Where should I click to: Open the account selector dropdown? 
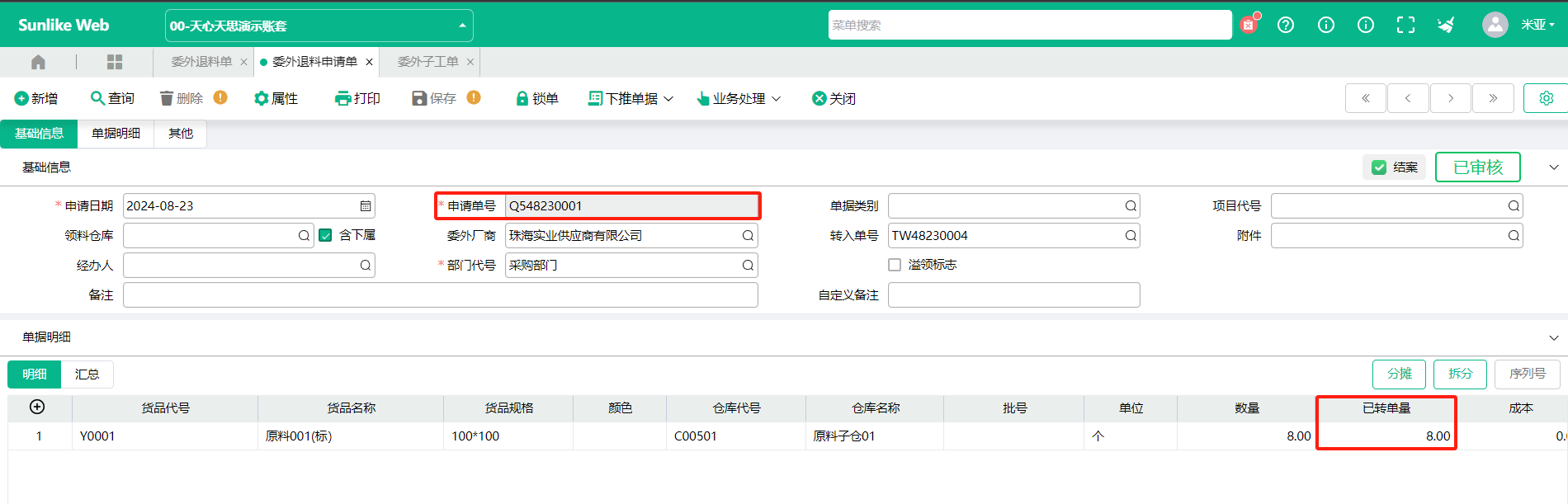tap(319, 26)
